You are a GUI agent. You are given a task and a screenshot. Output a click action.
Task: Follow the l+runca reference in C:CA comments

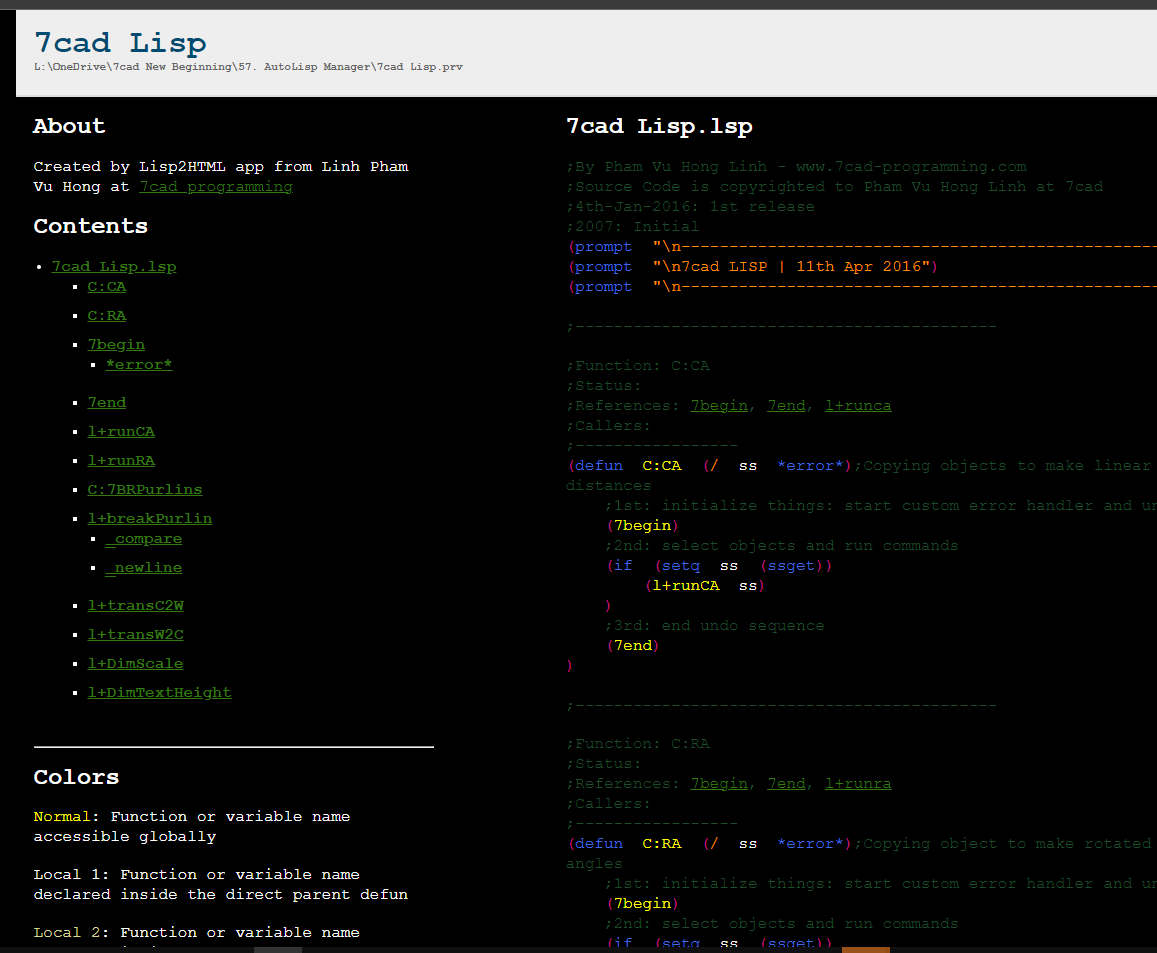pyautogui.click(x=857, y=406)
